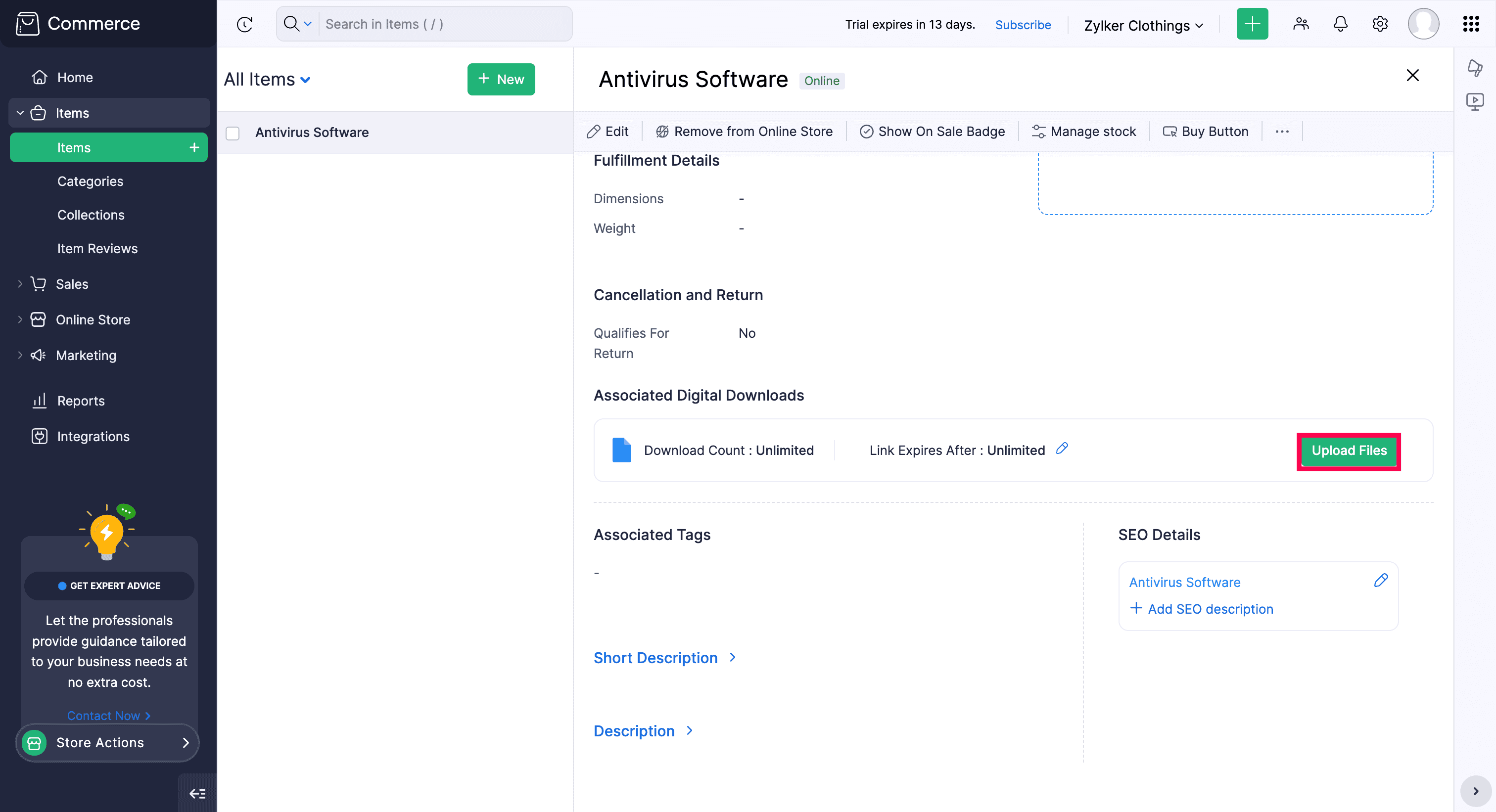Collapse the Items section in sidebar
The height and width of the screenshot is (812, 1496).
(20, 113)
